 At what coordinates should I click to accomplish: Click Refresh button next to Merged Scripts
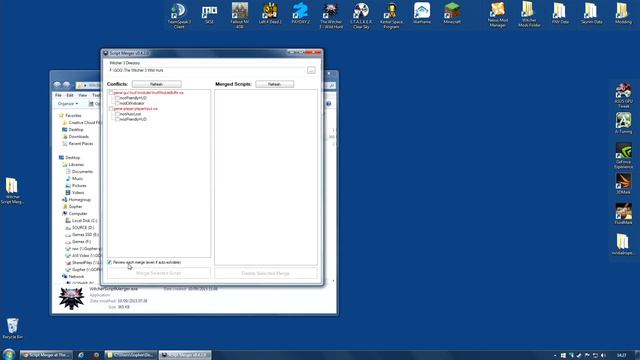274,84
